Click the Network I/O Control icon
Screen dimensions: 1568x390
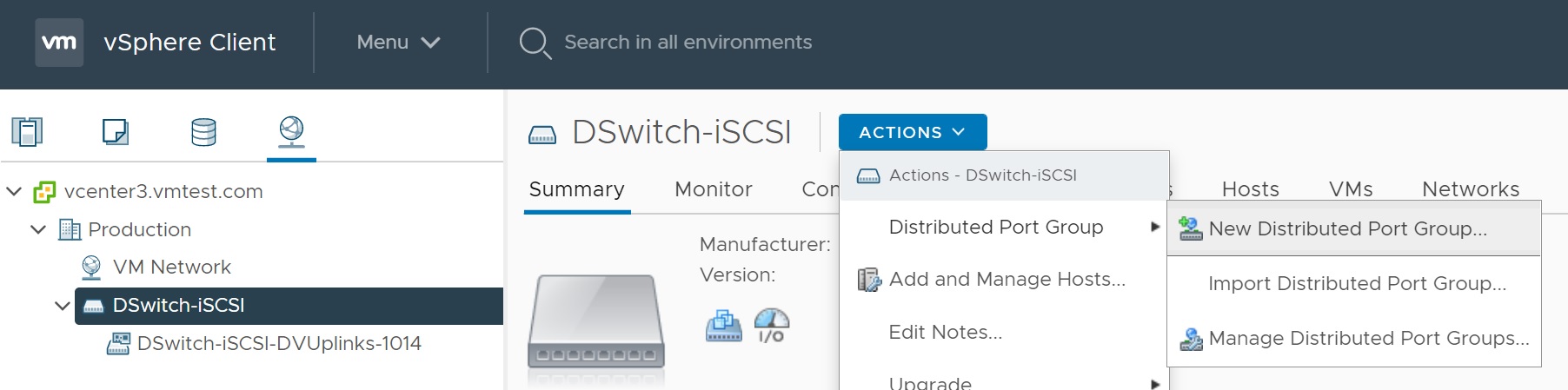coord(771,326)
